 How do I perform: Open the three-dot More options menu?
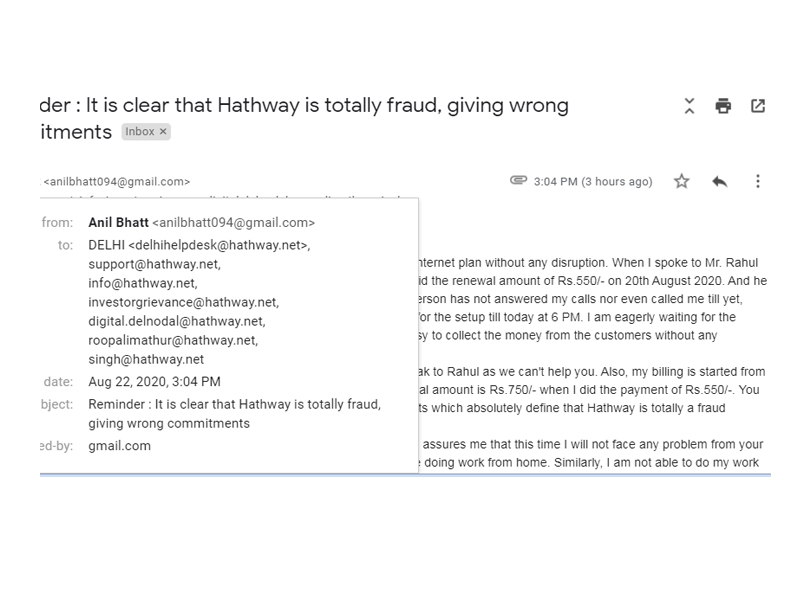758,181
